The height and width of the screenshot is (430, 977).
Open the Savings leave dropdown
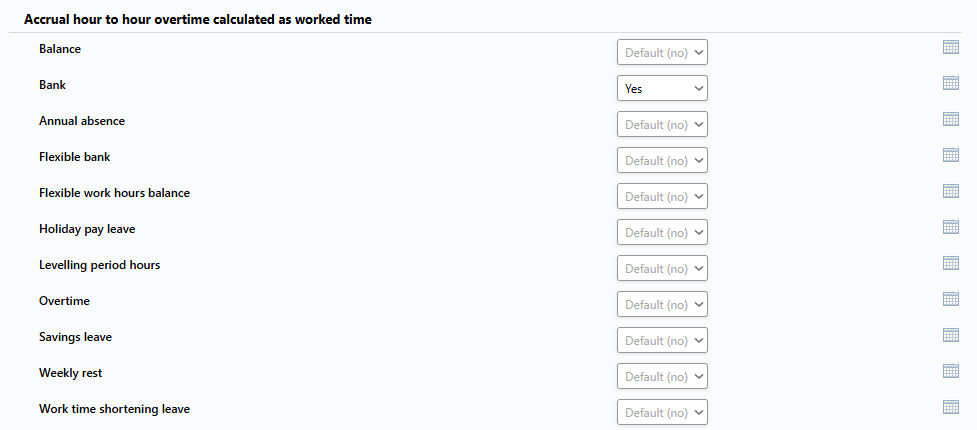(x=662, y=340)
